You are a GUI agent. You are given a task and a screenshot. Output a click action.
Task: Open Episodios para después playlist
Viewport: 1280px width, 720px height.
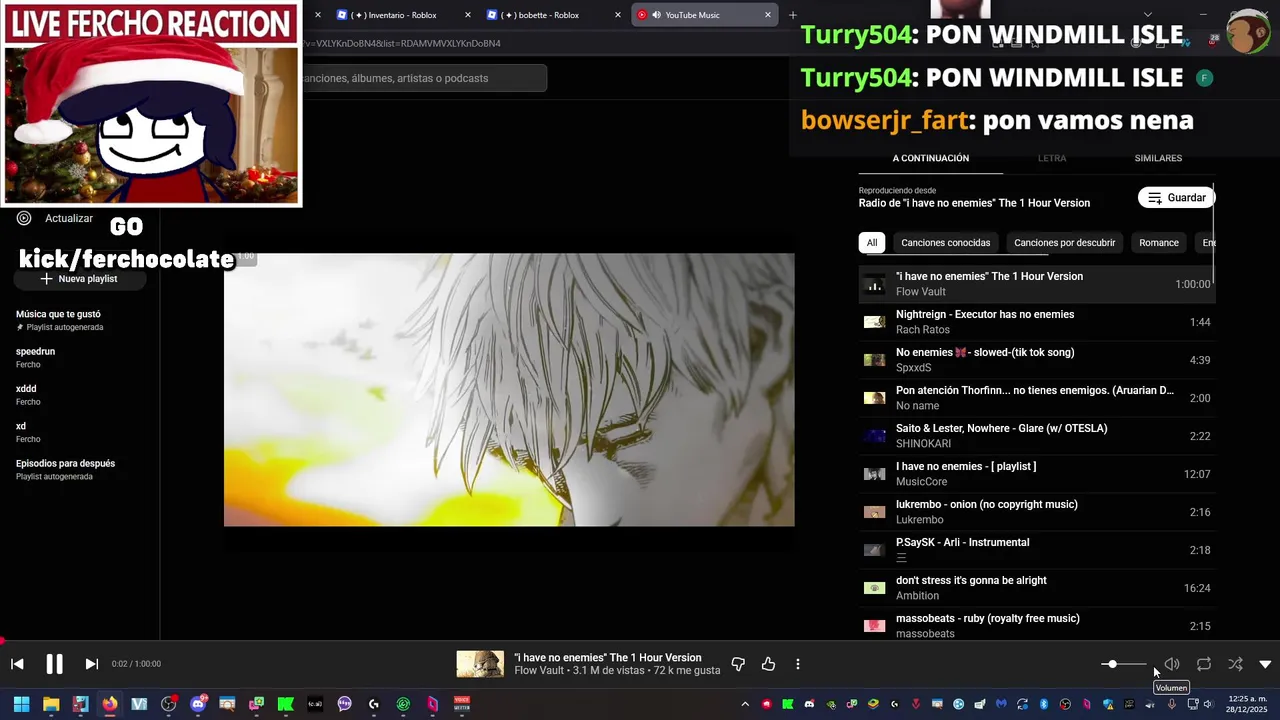tap(66, 469)
